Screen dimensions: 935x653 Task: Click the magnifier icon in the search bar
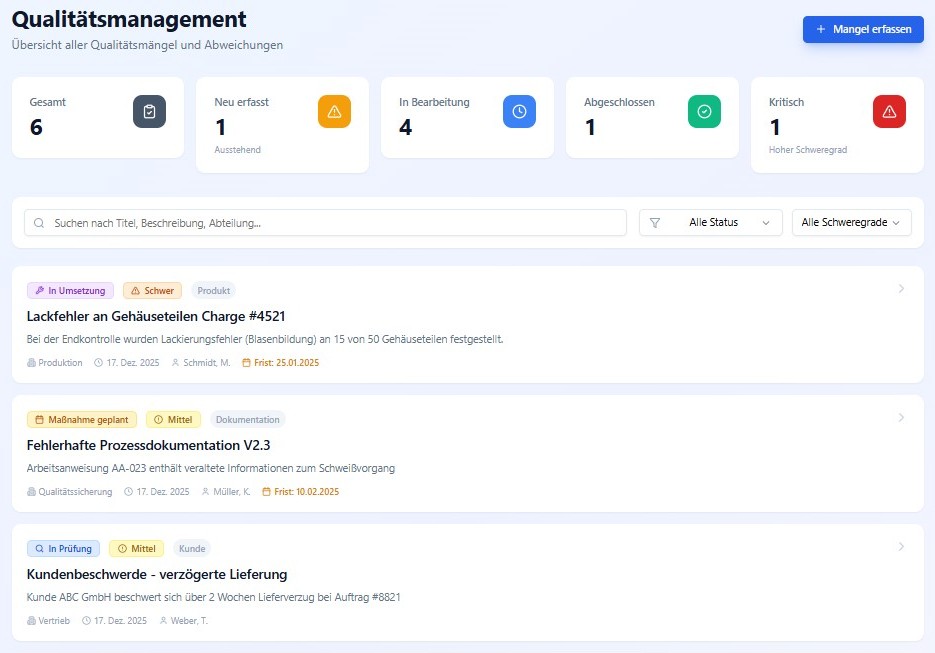(x=39, y=223)
